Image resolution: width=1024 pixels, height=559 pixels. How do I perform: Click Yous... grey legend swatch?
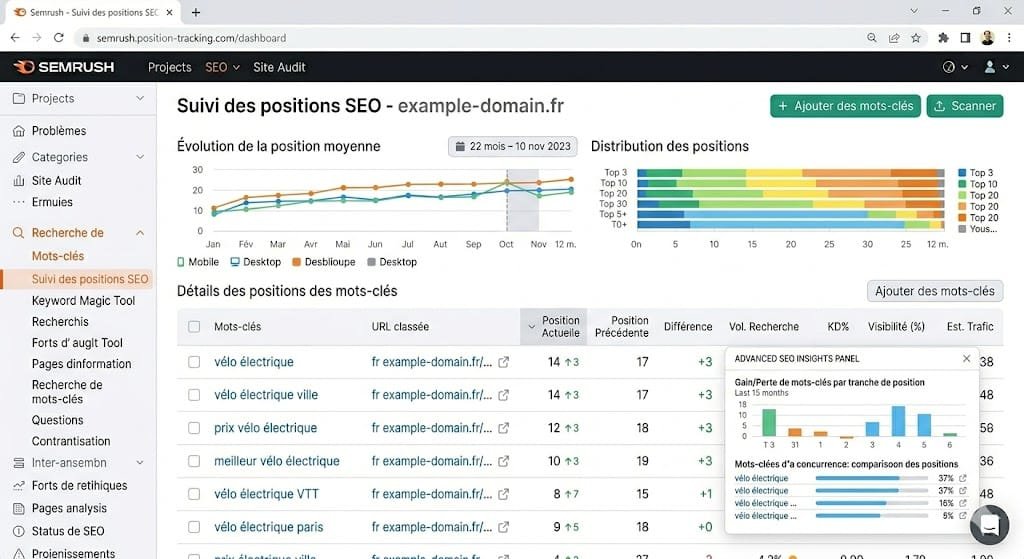[x=962, y=229]
